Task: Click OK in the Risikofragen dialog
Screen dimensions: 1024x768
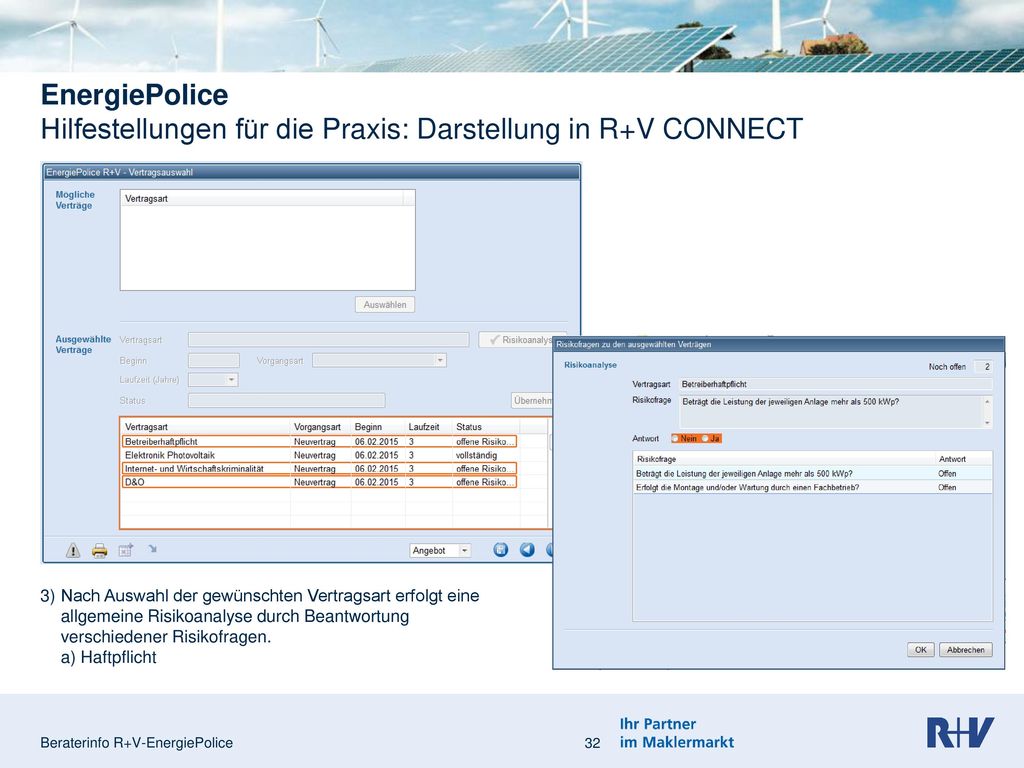Action: (921, 650)
